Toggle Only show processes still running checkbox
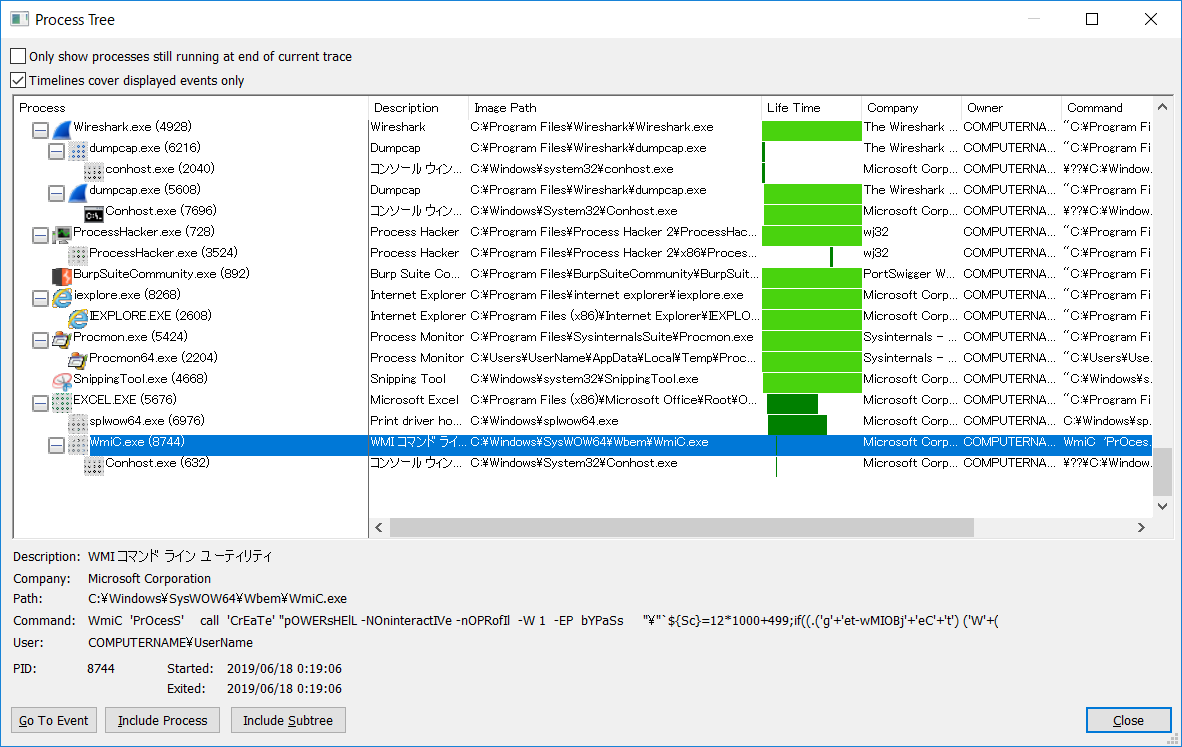The width and height of the screenshot is (1182, 747). pyautogui.click(x=18, y=56)
